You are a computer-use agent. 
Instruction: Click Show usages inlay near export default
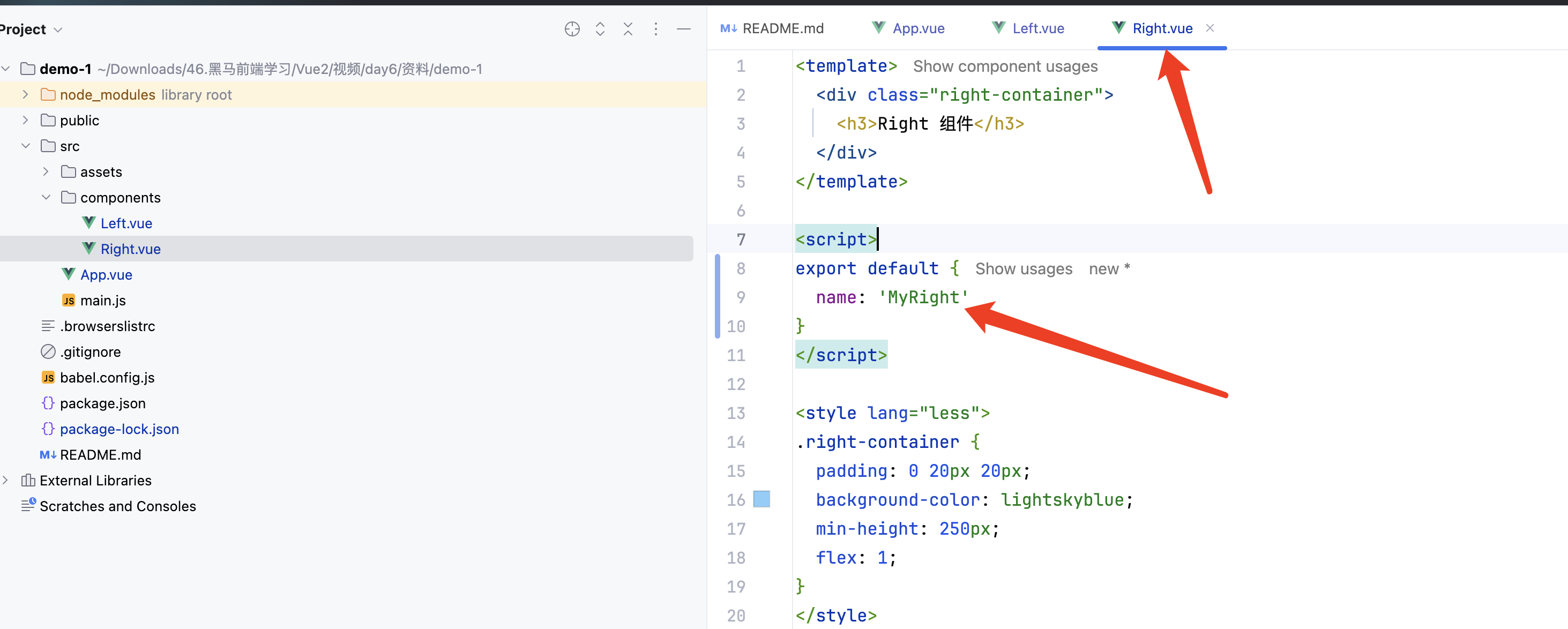click(x=1023, y=268)
